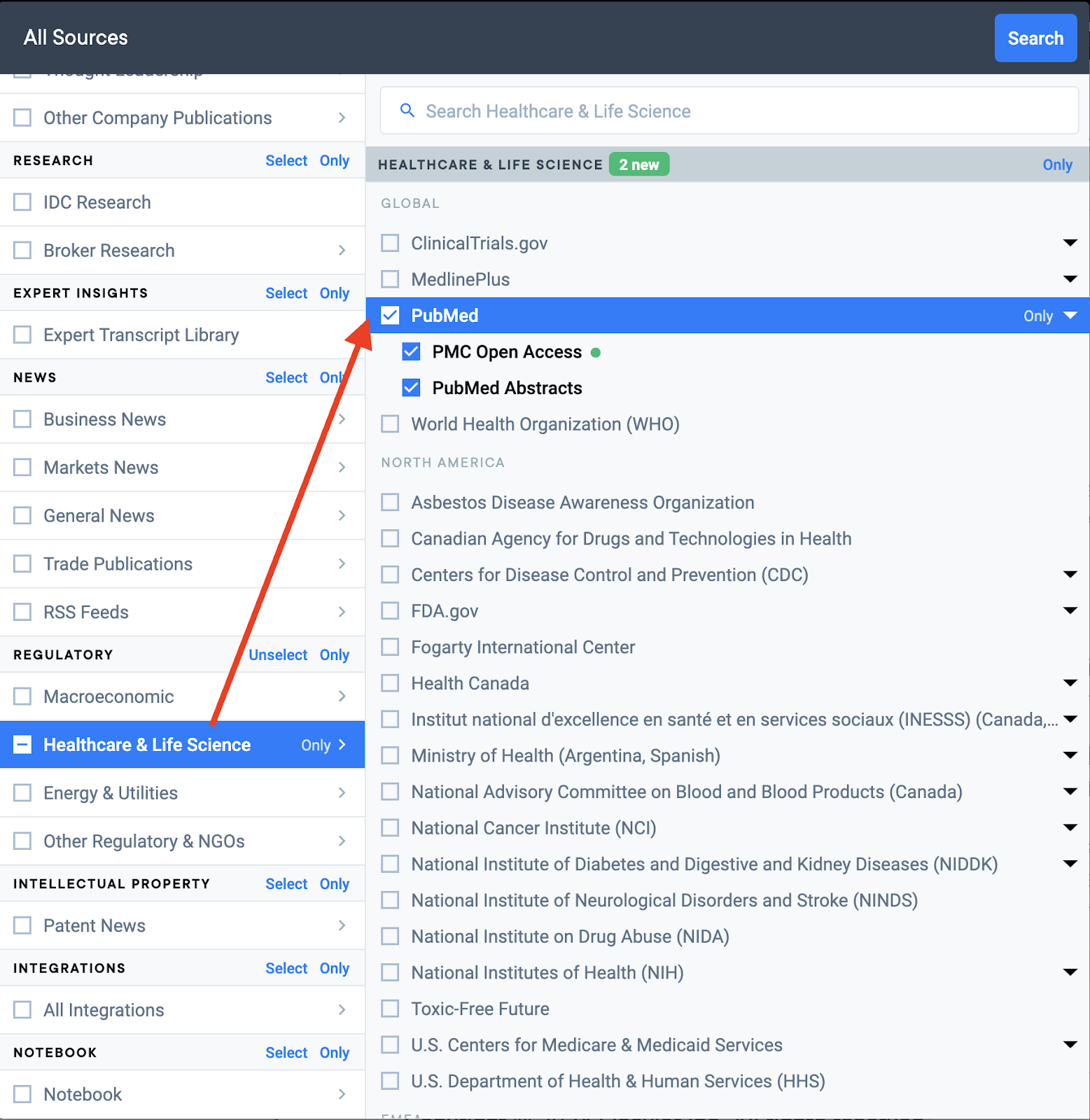
Task: Expand National Cancer Institute dropdown arrow
Action: [1070, 827]
